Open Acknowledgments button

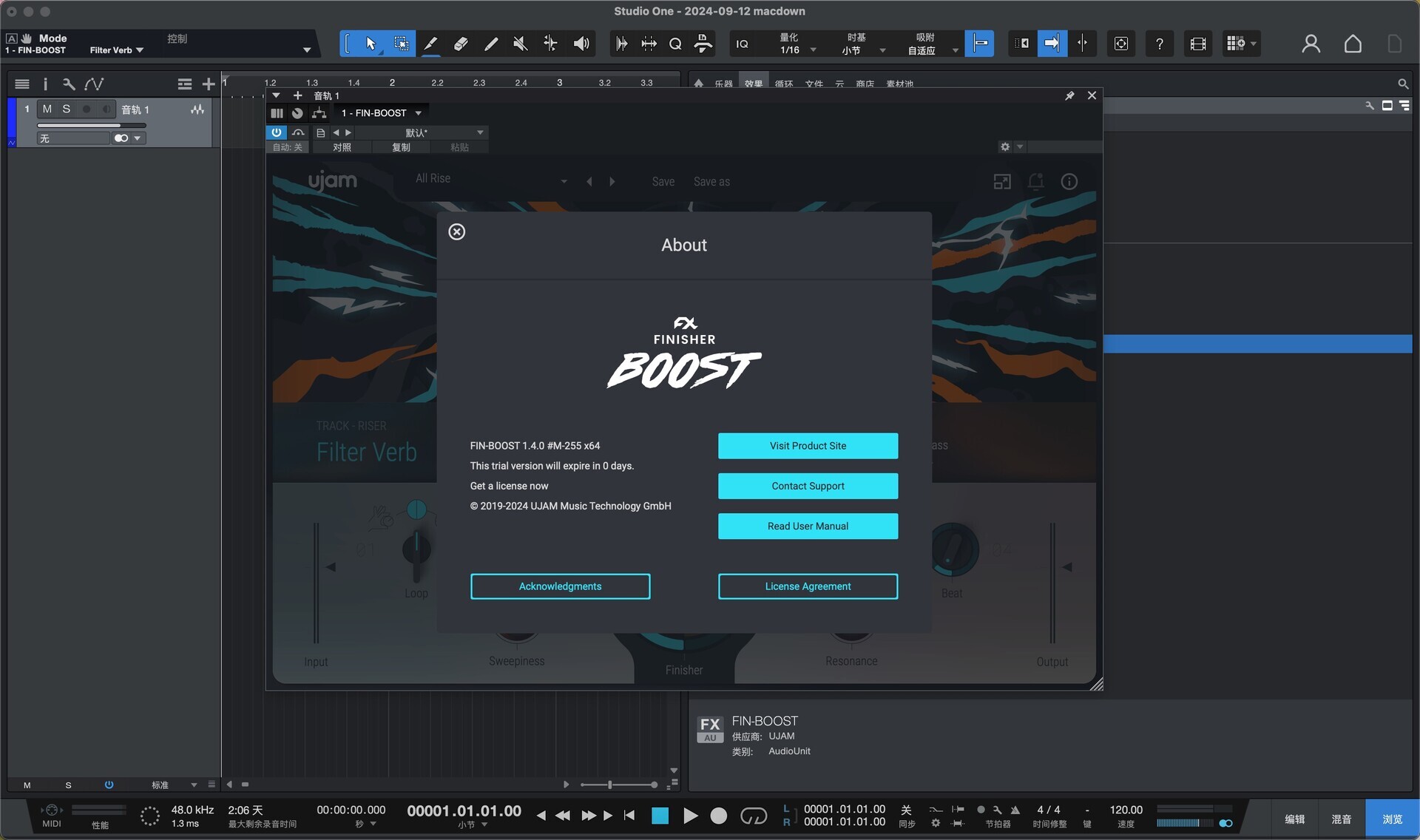[x=560, y=586]
